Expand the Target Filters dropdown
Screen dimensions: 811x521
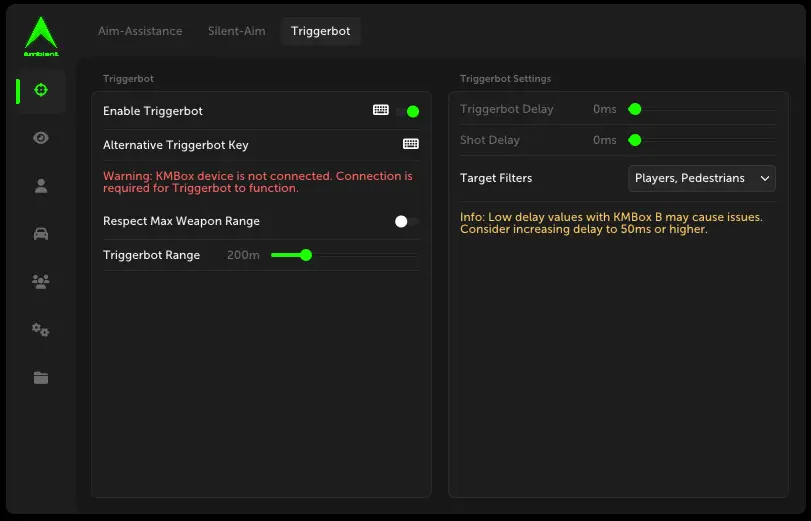(x=702, y=178)
